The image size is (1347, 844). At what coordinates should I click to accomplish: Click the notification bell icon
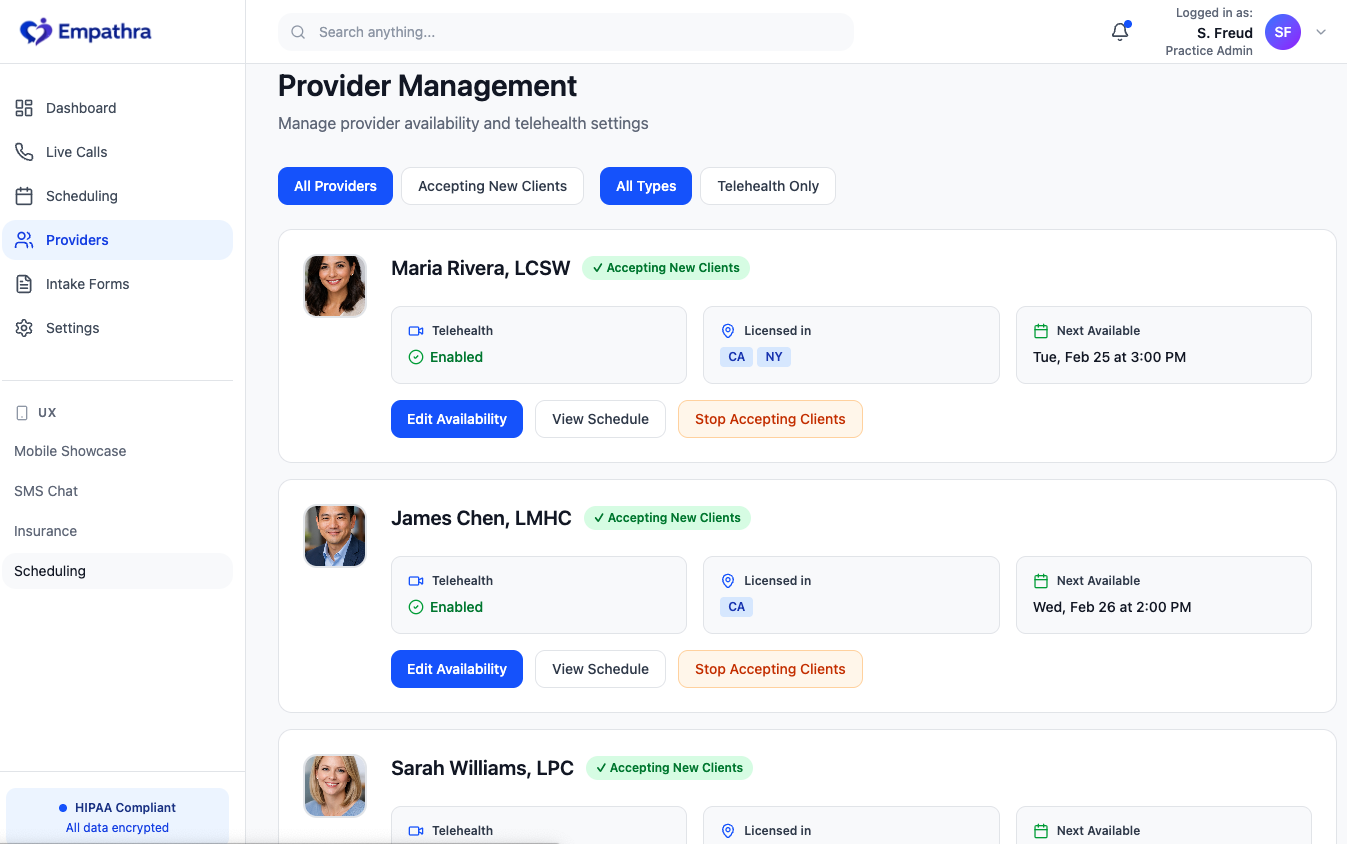1119,32
